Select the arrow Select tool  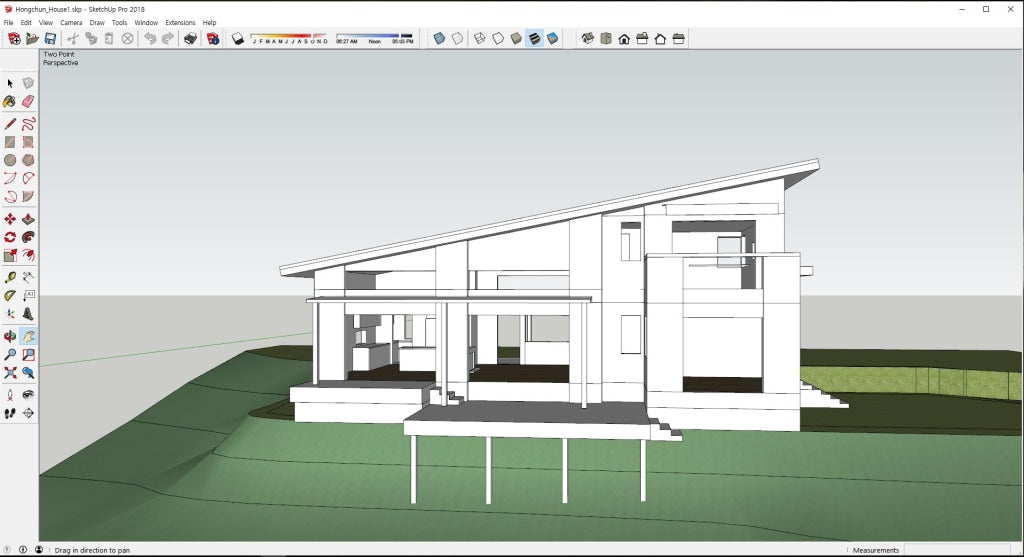point(10,84)
